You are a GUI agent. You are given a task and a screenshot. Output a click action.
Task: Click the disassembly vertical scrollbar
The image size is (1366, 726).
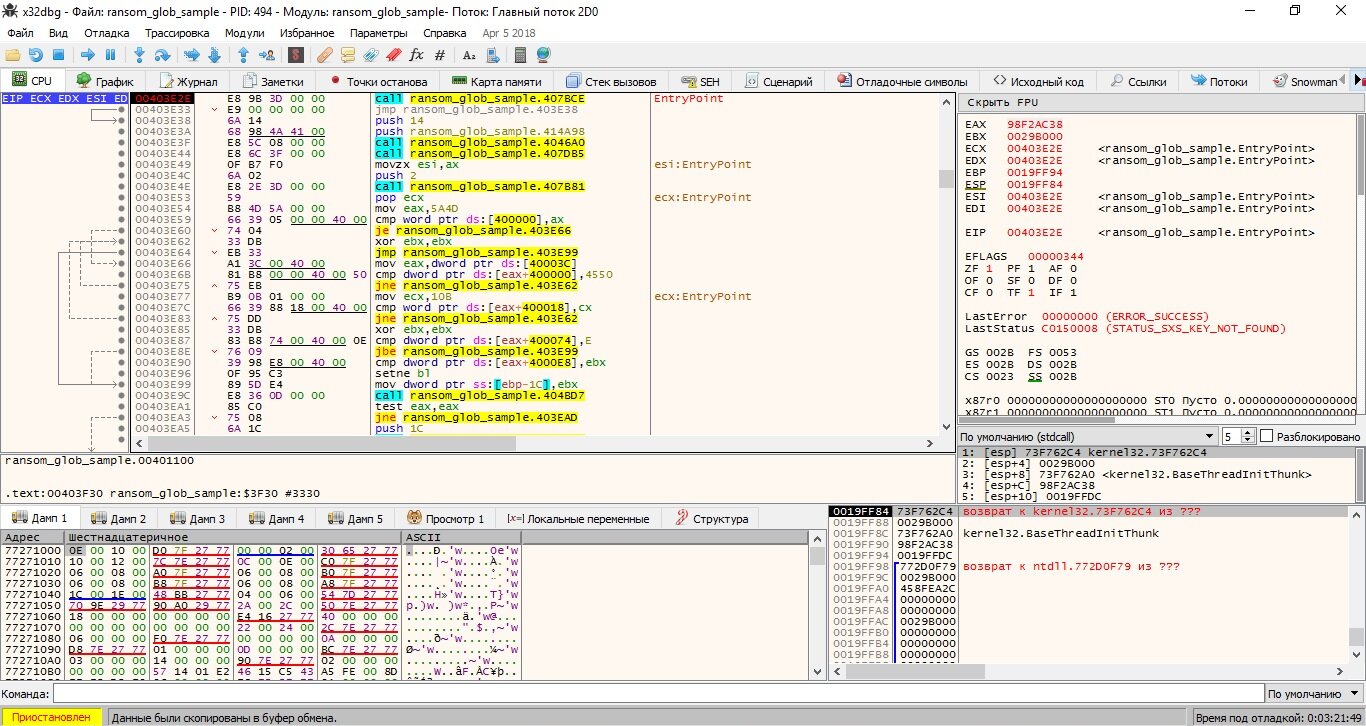tap(947, 263)
